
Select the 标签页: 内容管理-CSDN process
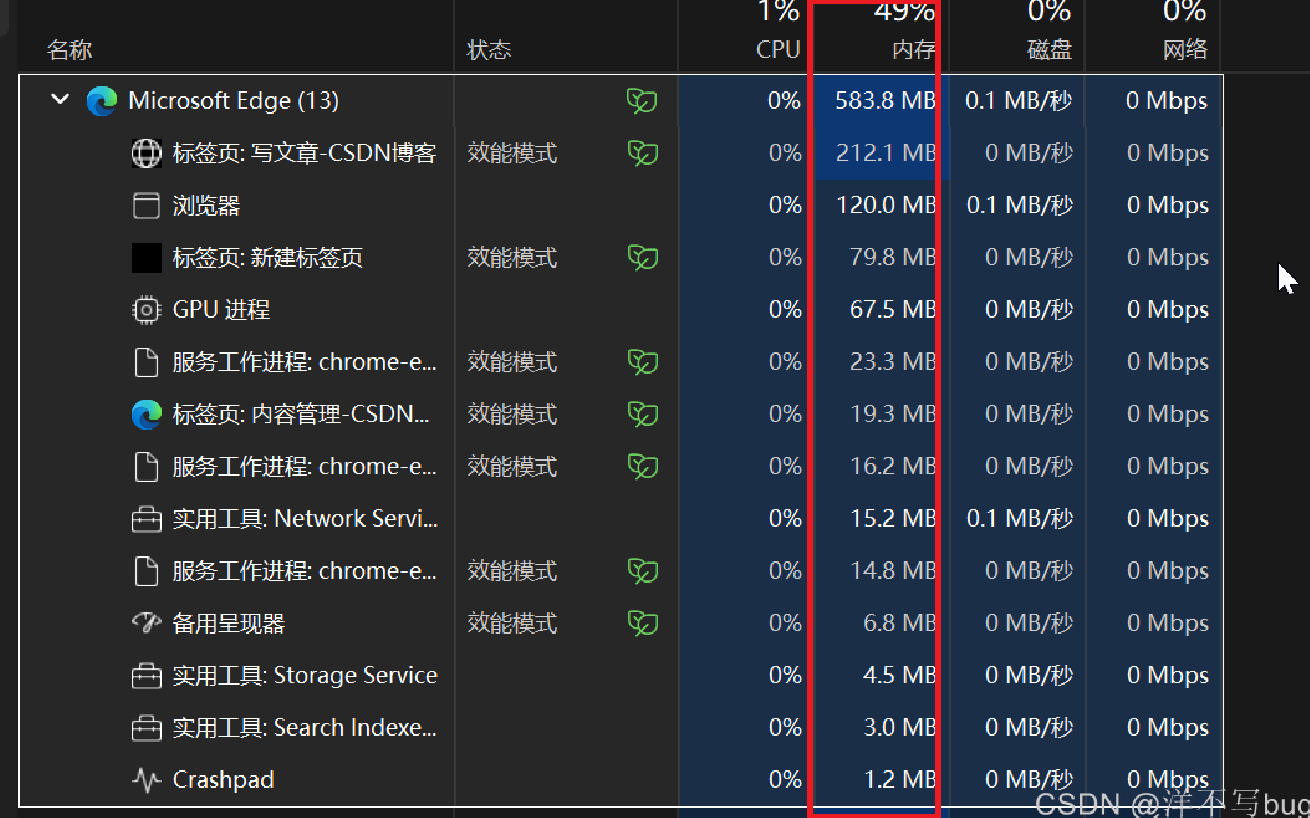pos(301,414)
